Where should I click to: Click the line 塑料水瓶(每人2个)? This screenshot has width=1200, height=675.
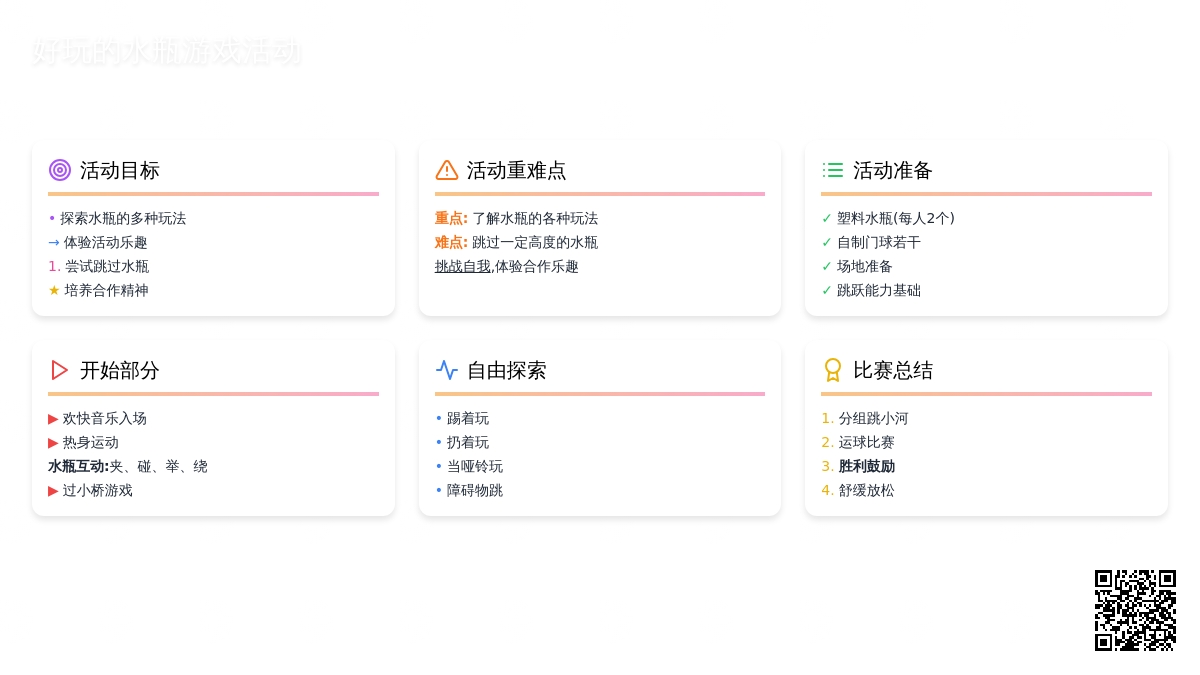click(x=896, y=218)
